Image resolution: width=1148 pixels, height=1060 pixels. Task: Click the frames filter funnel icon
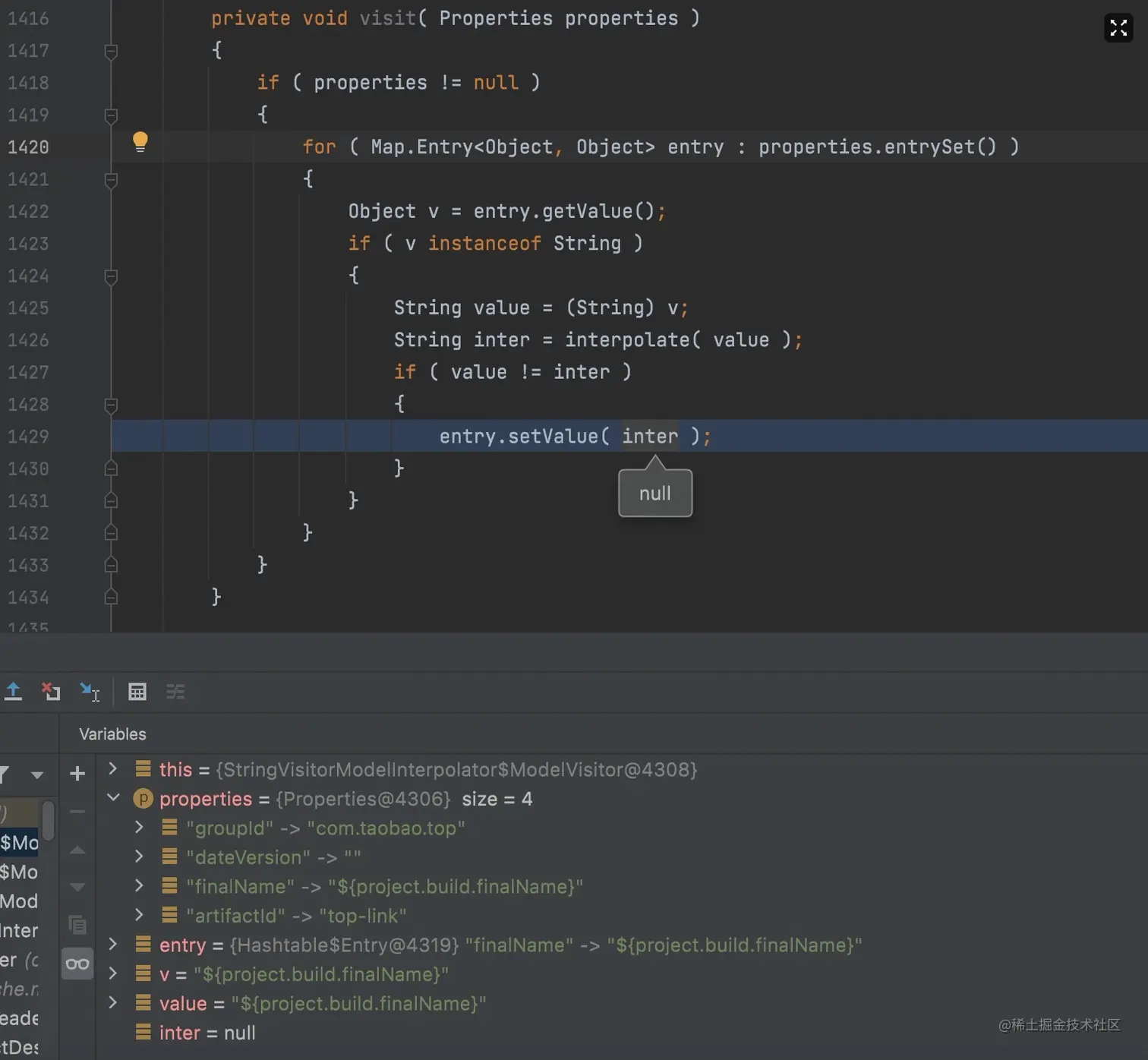pos(5,774)
